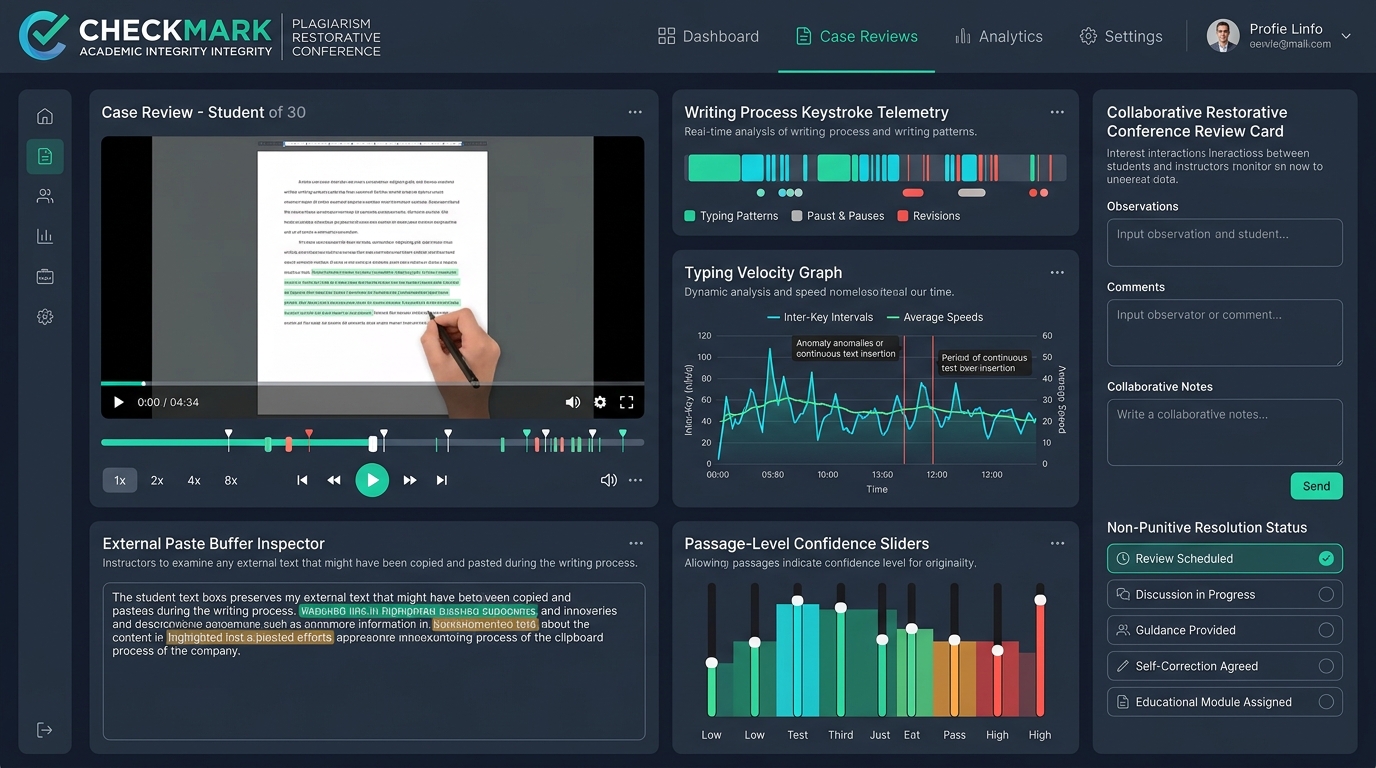This screenshot has height=768, width=1376.
Task: Go to the Dashboard tab
Action: pos(708,36)
